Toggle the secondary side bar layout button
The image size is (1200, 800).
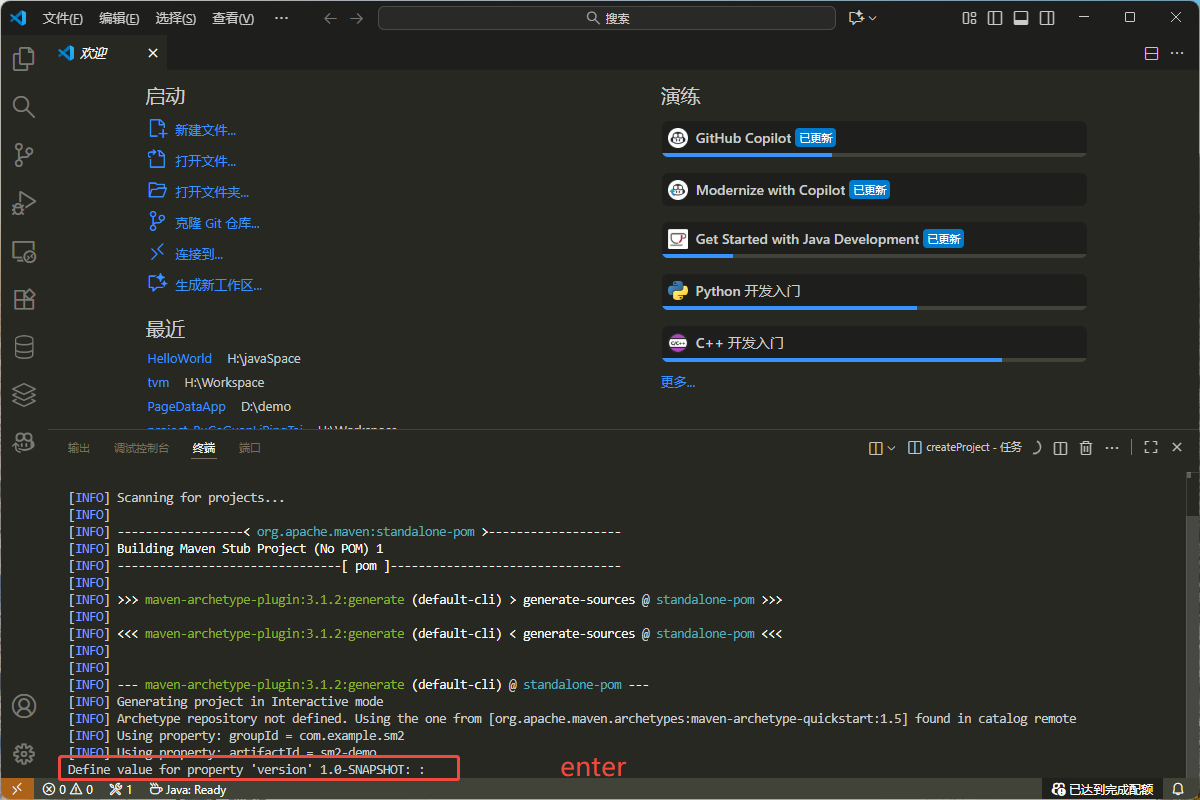click(1047, 18)
